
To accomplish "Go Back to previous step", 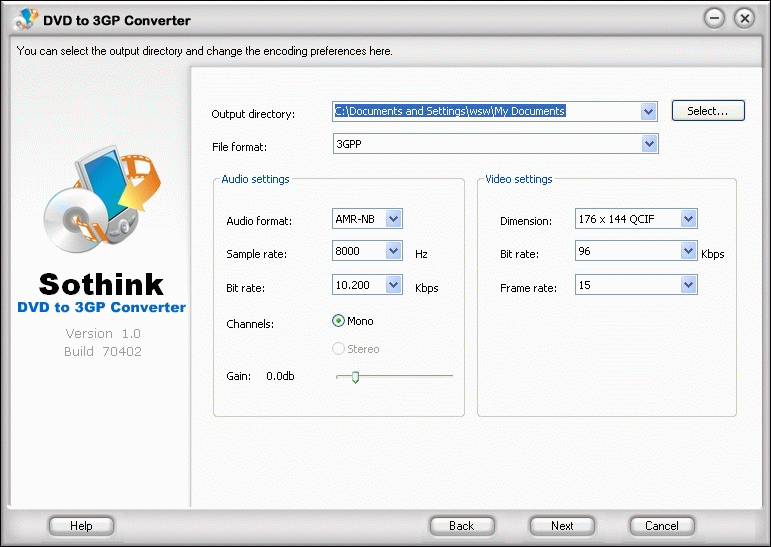I will [462, 526].
